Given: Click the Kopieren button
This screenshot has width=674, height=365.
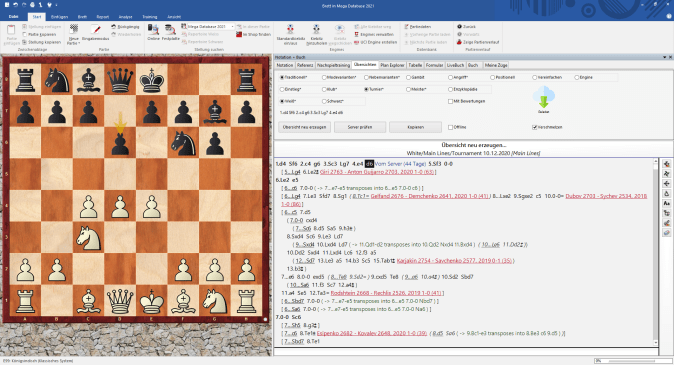Looking at the screenshot, I should tap(415, 127).
